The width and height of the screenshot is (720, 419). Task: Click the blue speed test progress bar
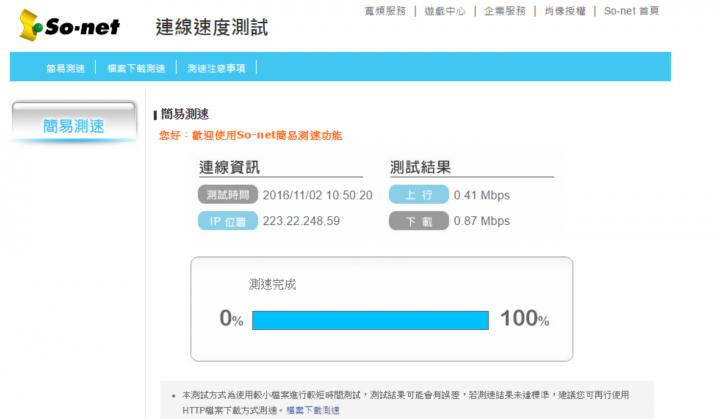370,320
